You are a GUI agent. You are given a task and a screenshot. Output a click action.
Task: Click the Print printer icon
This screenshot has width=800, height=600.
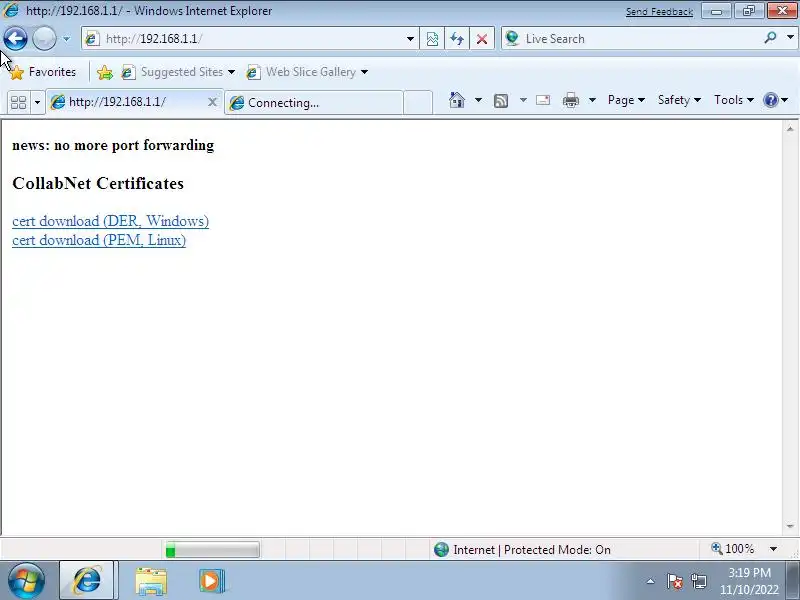pyautogui.click(x=571, y=100)
